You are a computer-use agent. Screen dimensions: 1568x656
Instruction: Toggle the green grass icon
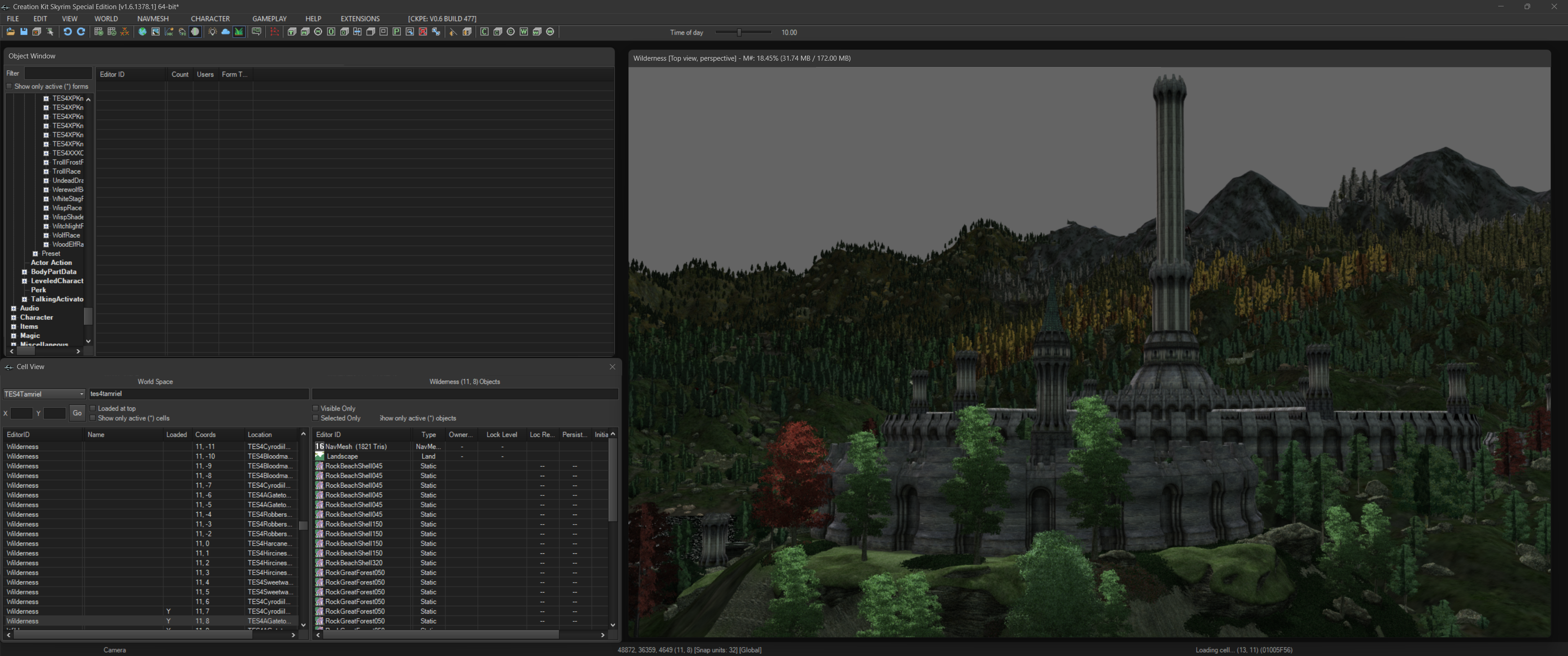pyautogui.click(x=239, y=31)
